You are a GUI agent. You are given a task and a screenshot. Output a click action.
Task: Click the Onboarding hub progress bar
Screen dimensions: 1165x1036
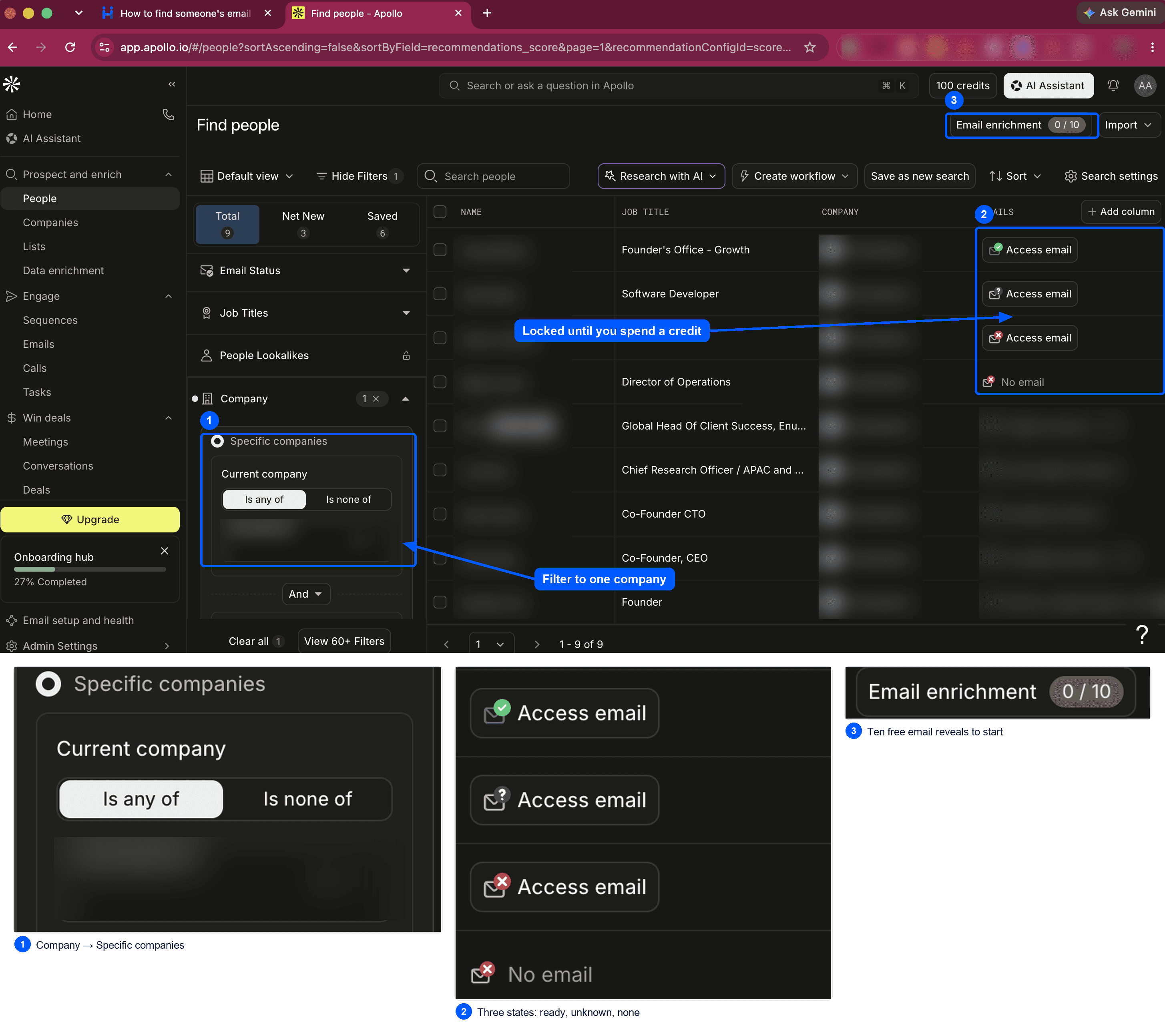(90, 569)
